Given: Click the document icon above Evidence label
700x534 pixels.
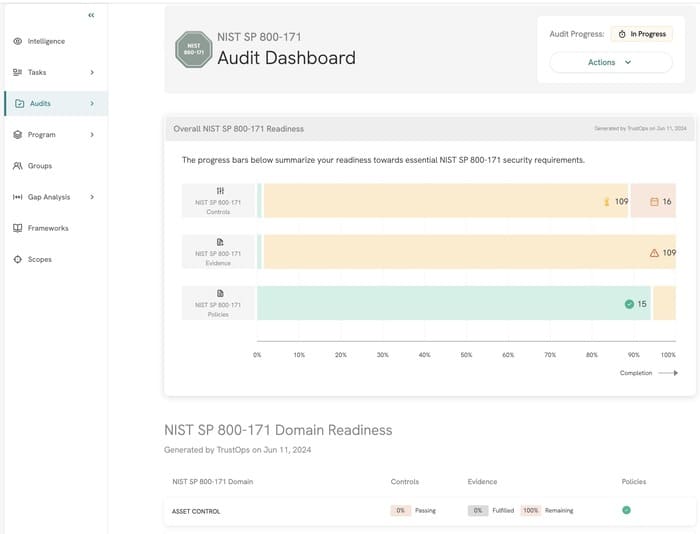Looking at the screenshot, I should click(220, 242).
